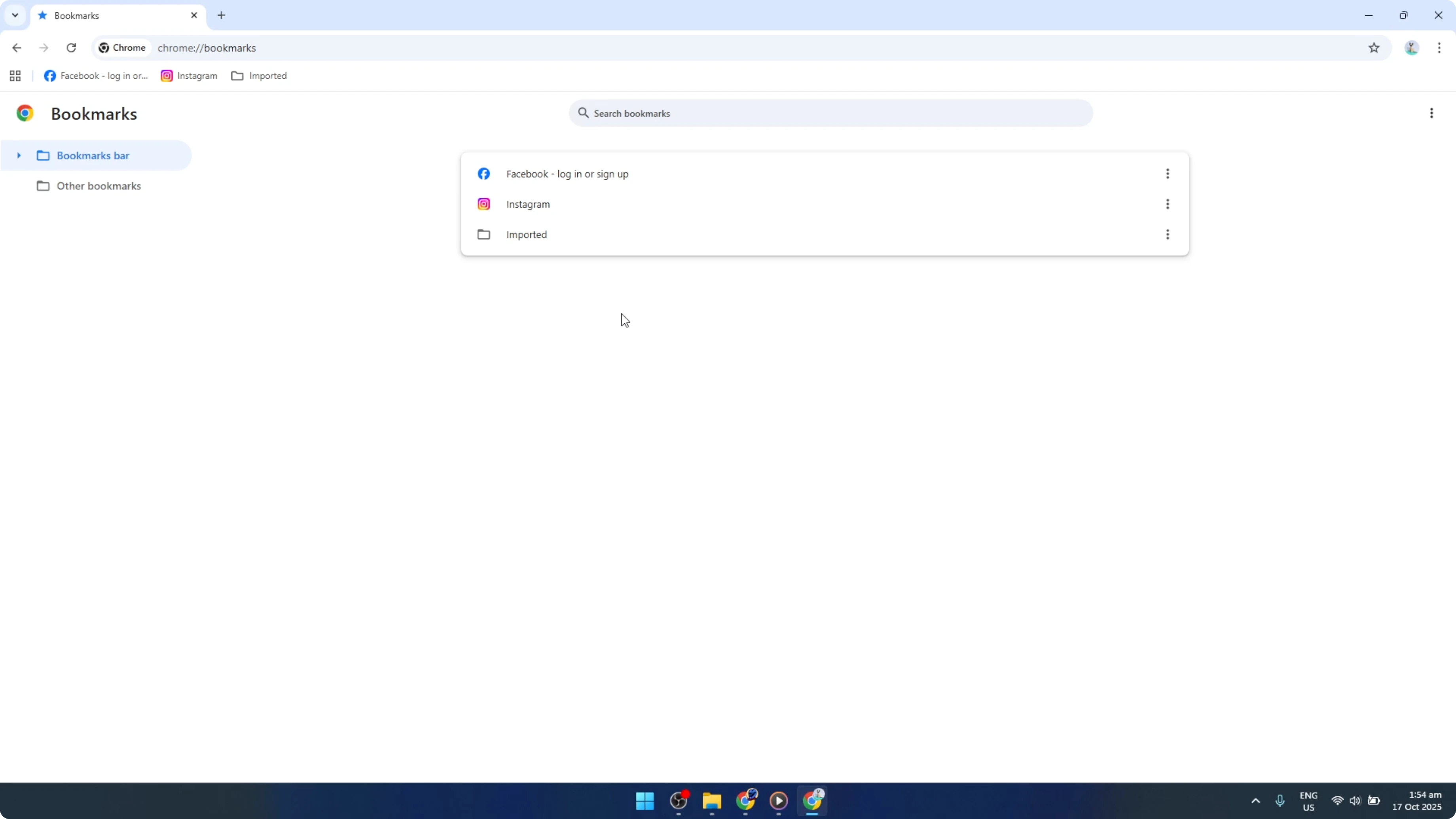The width and height of the screenshot is (1456, 819).
Task: Click the folder icon beside Imported row
Action: click(x=484, y=235)
